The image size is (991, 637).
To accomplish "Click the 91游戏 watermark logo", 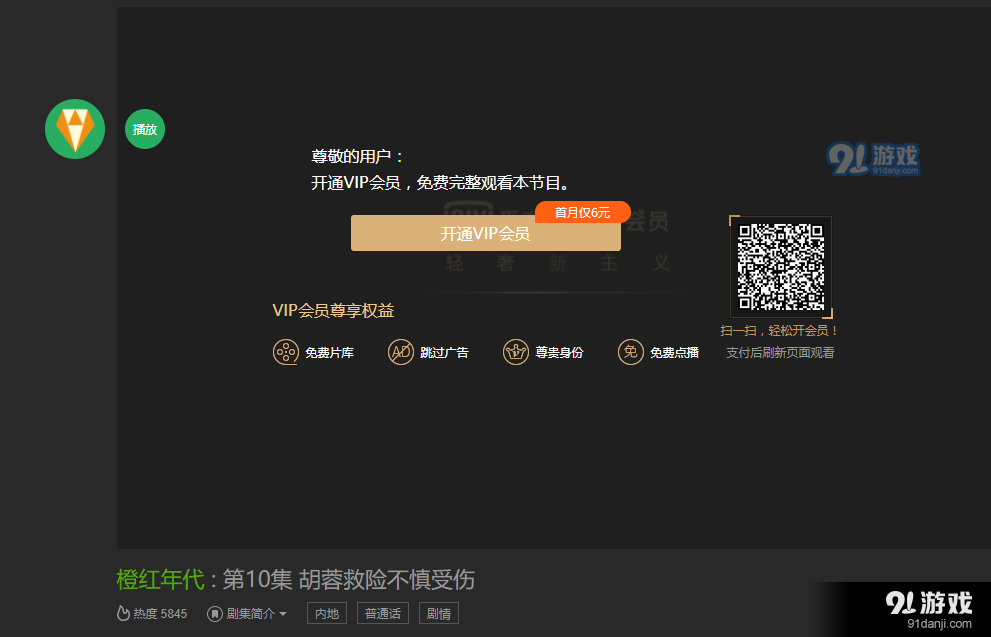I will tap(875, 160).
